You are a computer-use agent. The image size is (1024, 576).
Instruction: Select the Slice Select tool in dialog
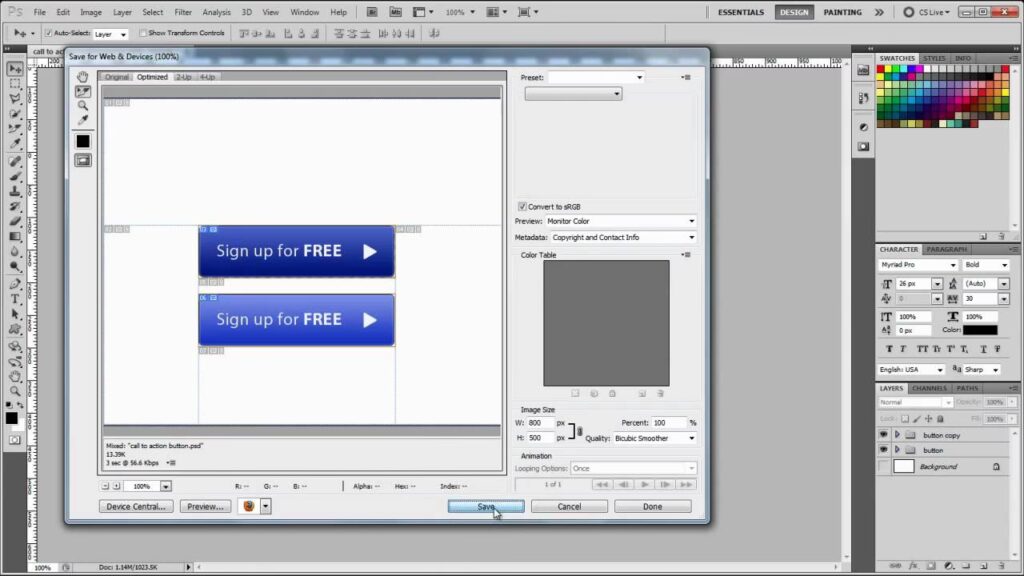pos(83,92)
